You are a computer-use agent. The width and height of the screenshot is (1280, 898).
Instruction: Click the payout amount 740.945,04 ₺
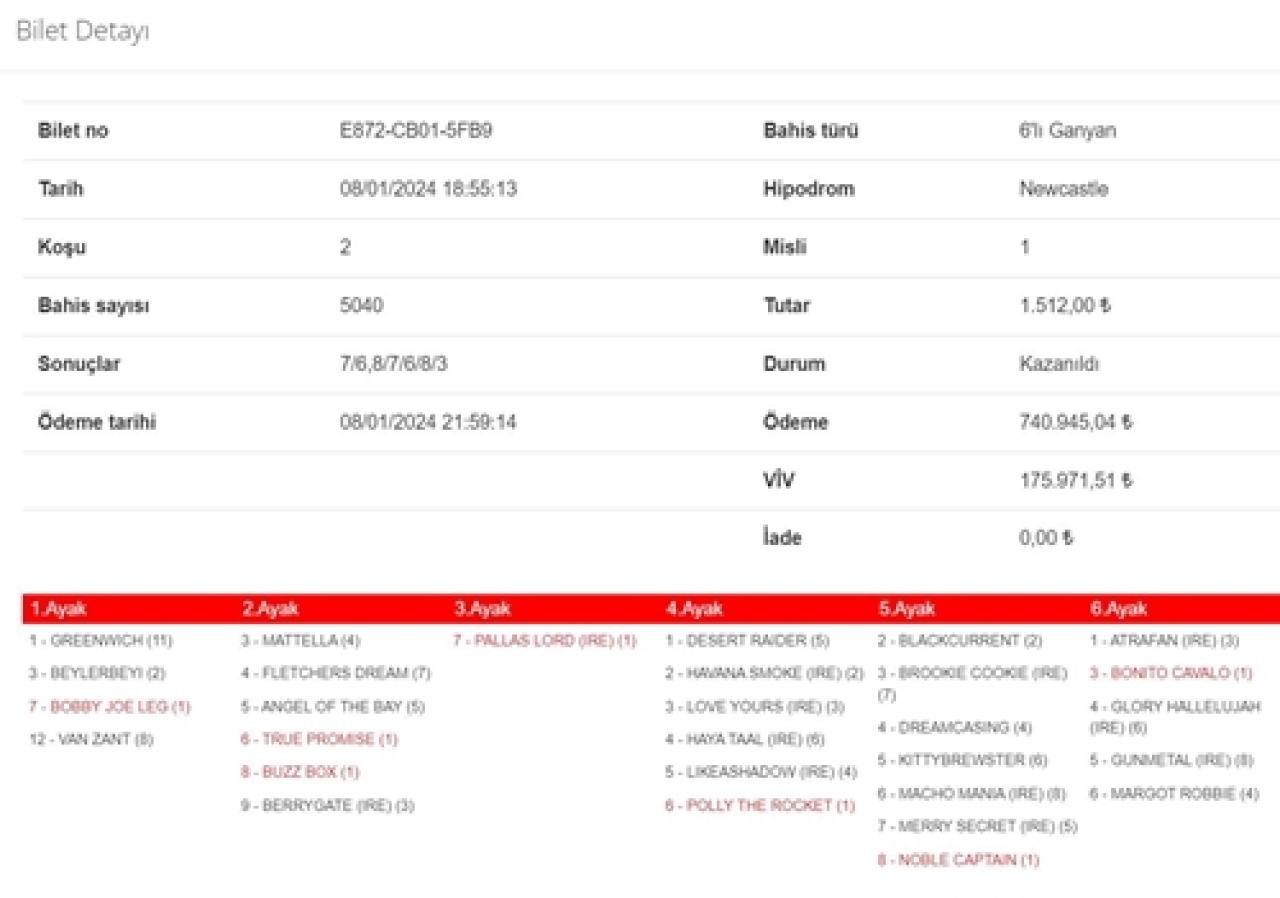(x=1075, y=423)
